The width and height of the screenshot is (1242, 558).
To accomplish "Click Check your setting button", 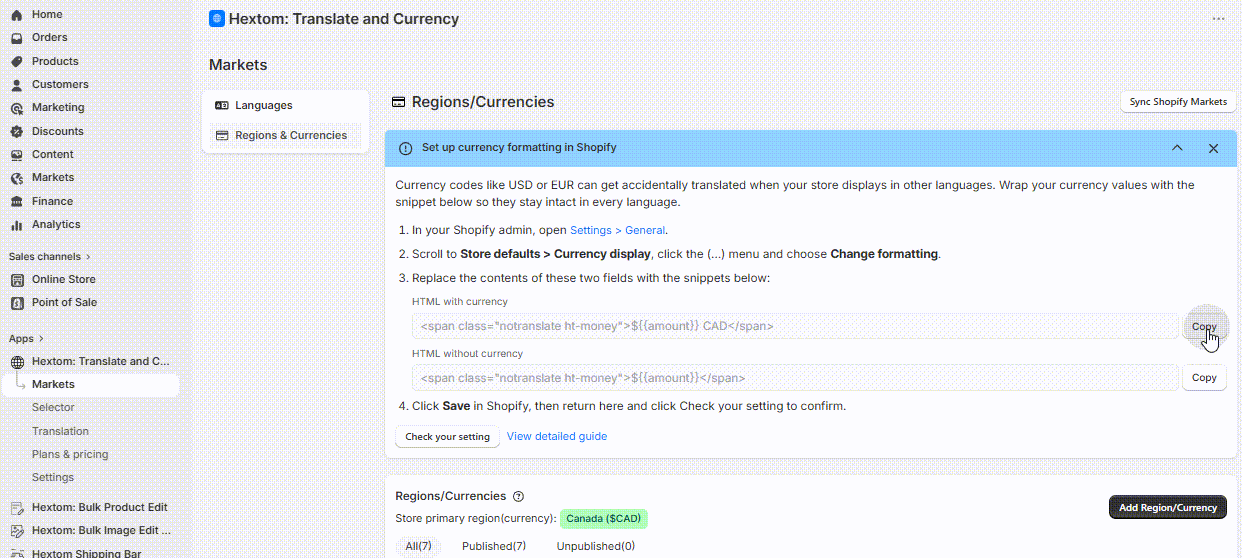I will point(448,437).
